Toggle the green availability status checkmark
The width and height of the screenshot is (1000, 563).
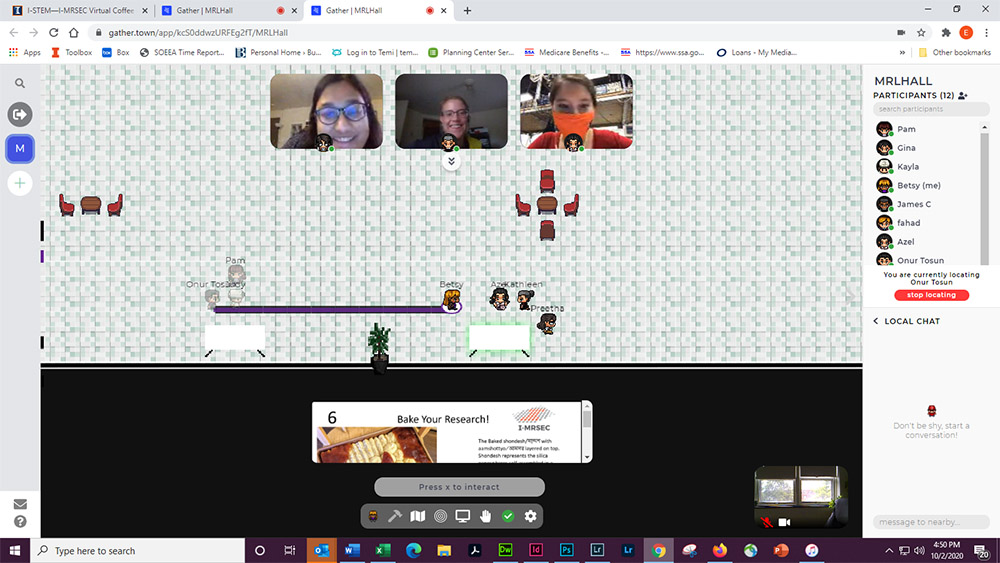[508, 516]
